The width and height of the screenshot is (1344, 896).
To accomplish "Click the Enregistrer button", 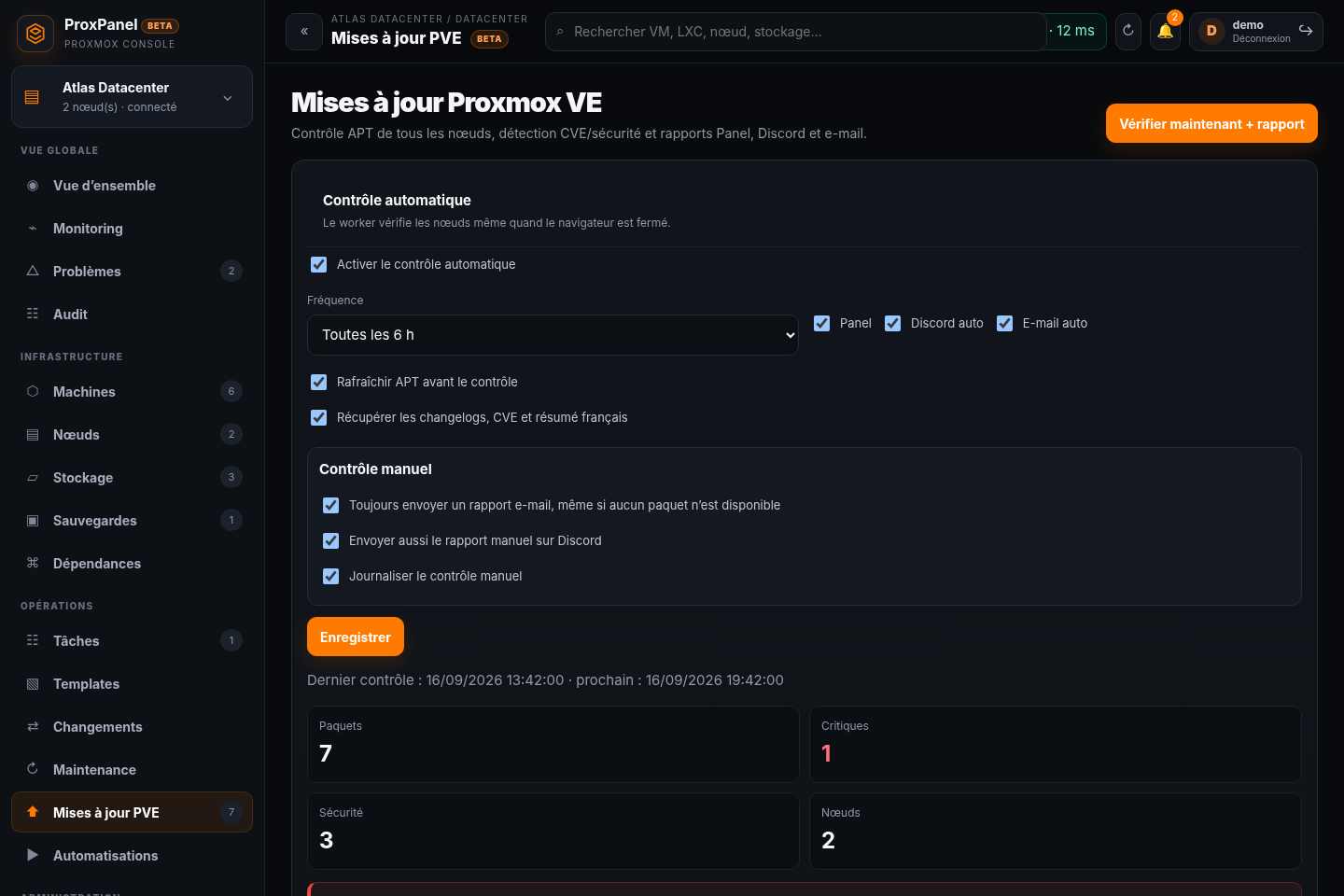I will point(356,637).
